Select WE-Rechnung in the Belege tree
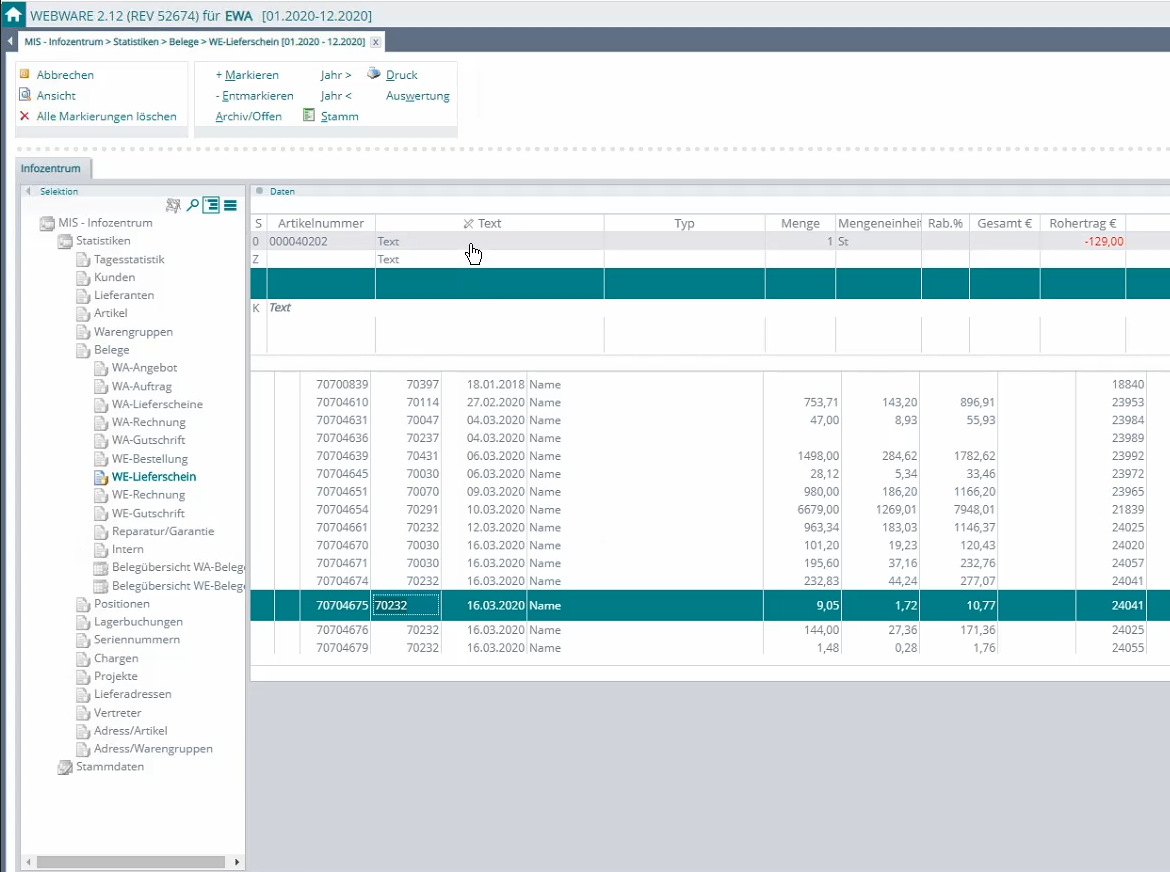The width and height of the screenshot is (1170, 872). point(148,495)
